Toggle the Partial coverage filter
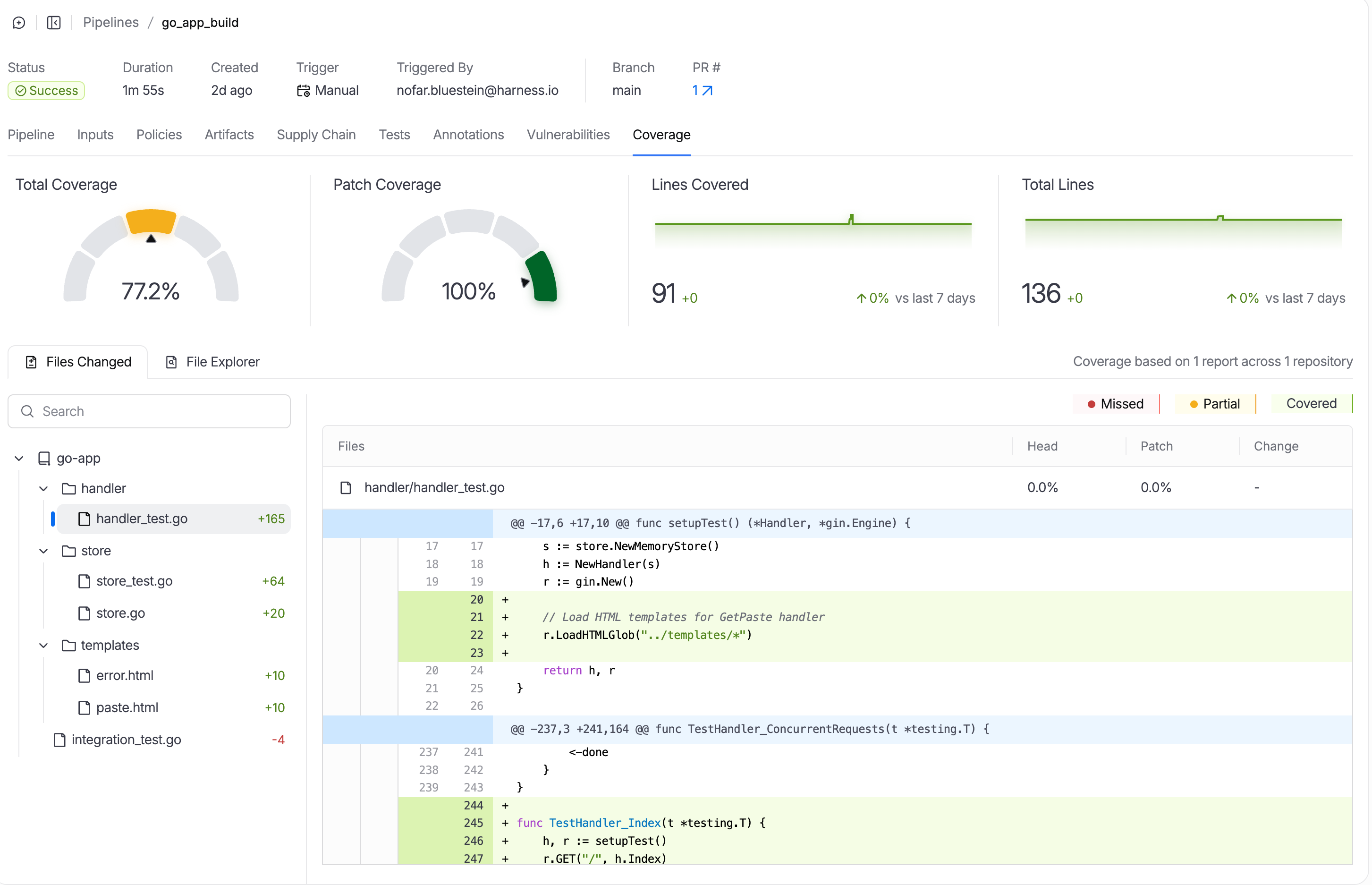 pos(1215,403)
